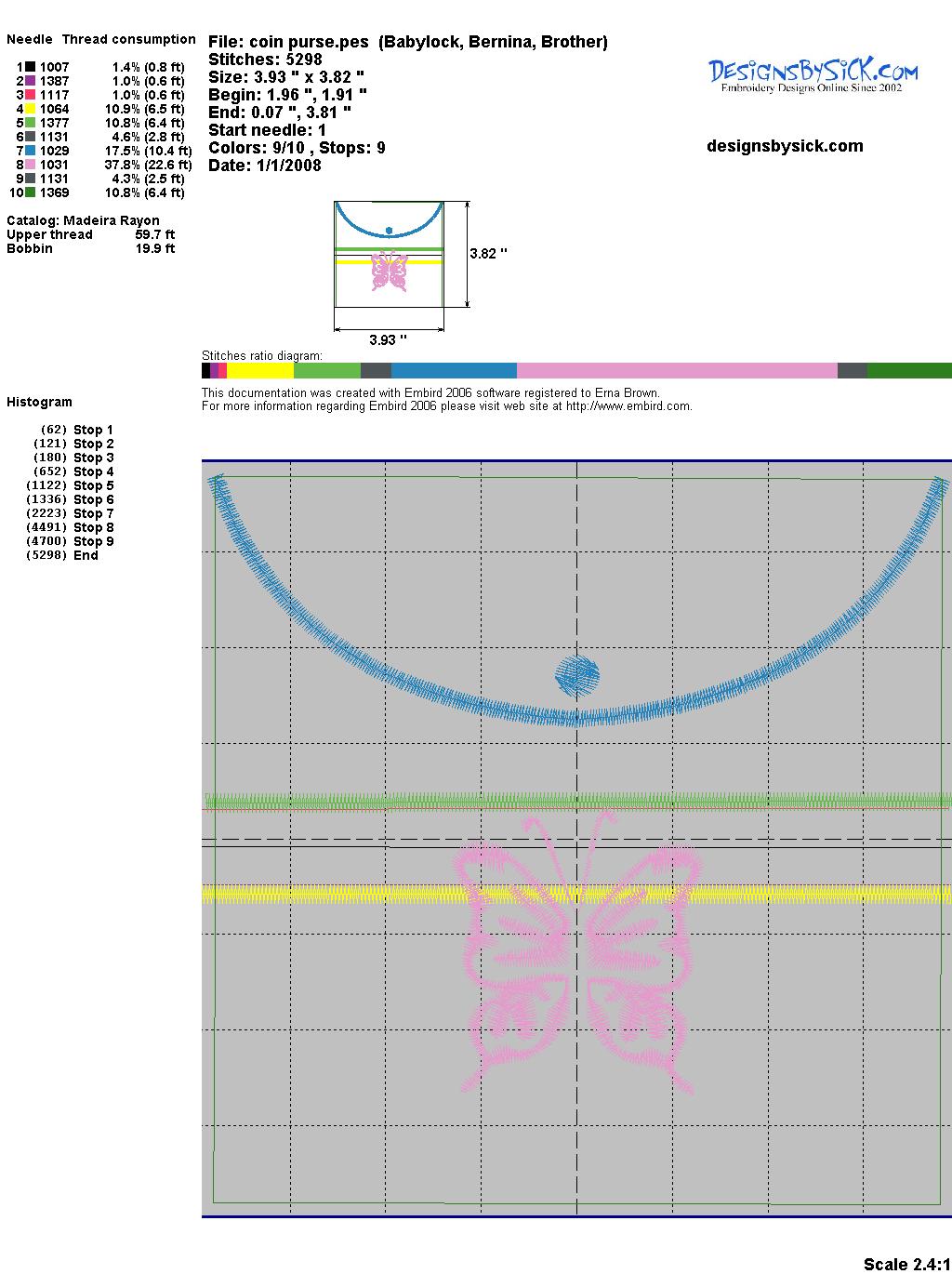Click the blue dot above the arc
Viewport: 952px width, 1274px height.
(x=577, y=676)
